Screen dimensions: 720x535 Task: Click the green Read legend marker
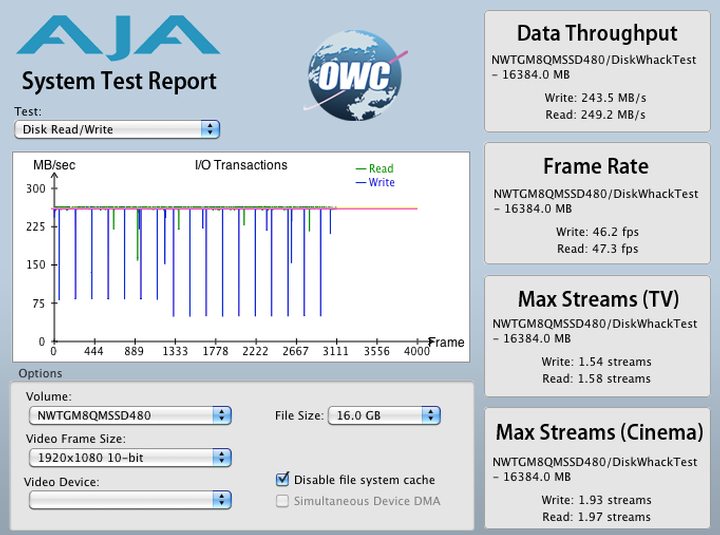[361, 170]
